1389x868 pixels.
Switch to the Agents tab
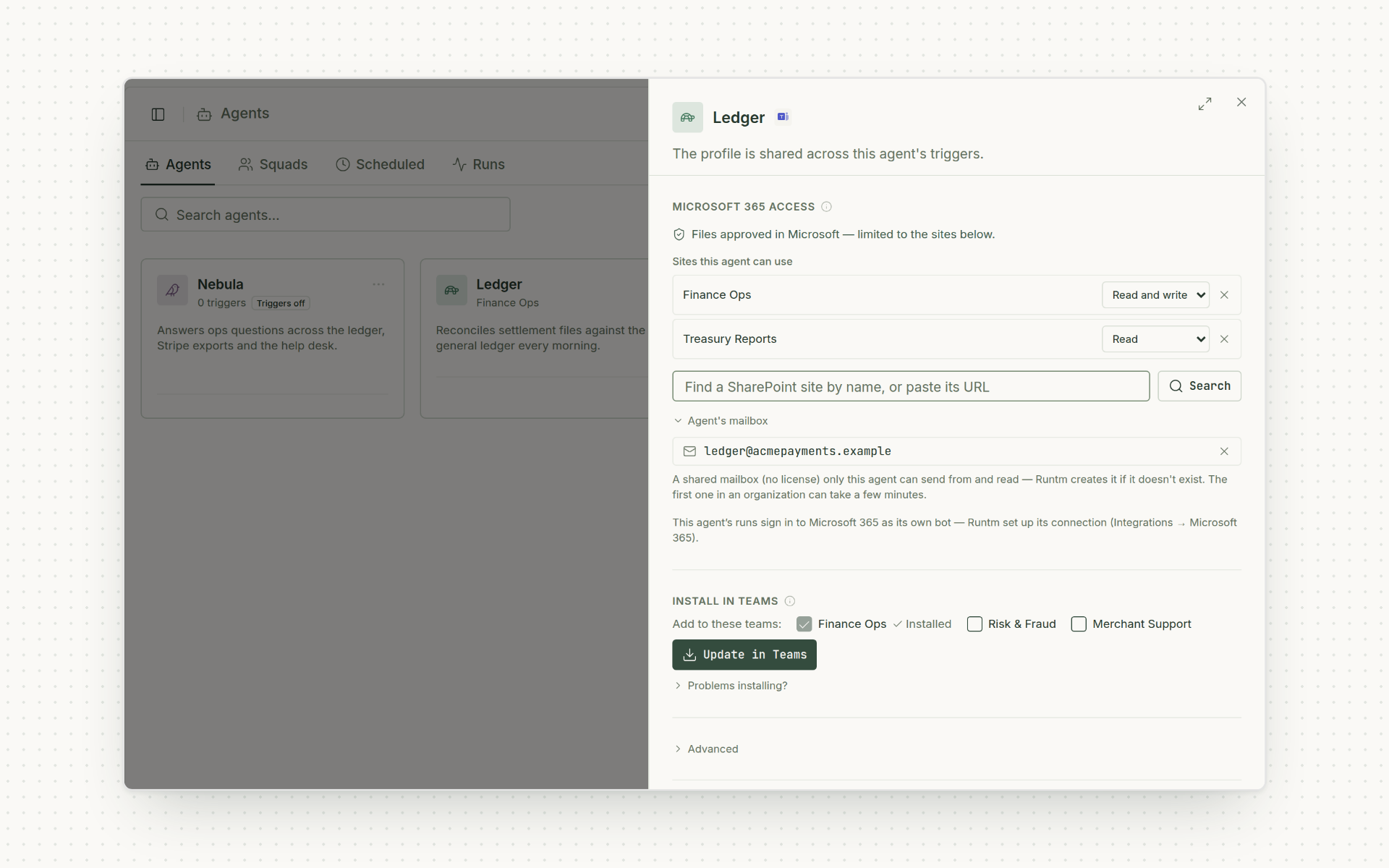click(178, 164)
